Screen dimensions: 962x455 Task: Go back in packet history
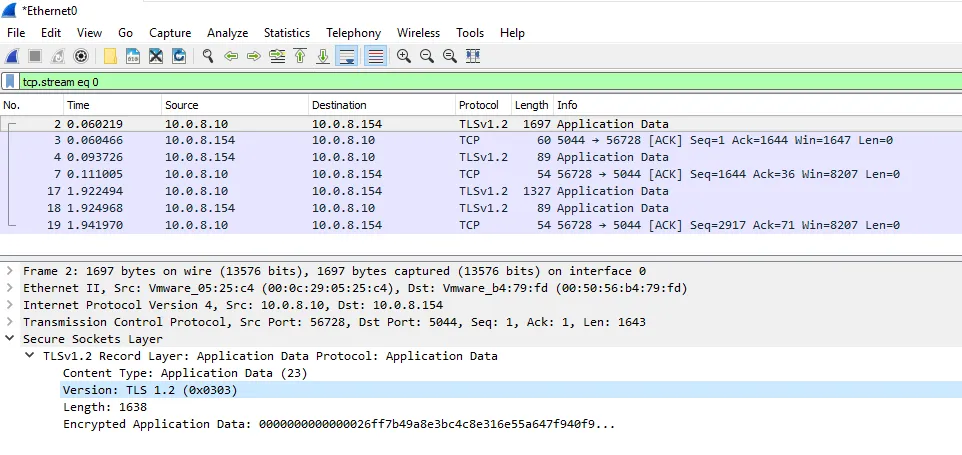(x=231, y=56)
